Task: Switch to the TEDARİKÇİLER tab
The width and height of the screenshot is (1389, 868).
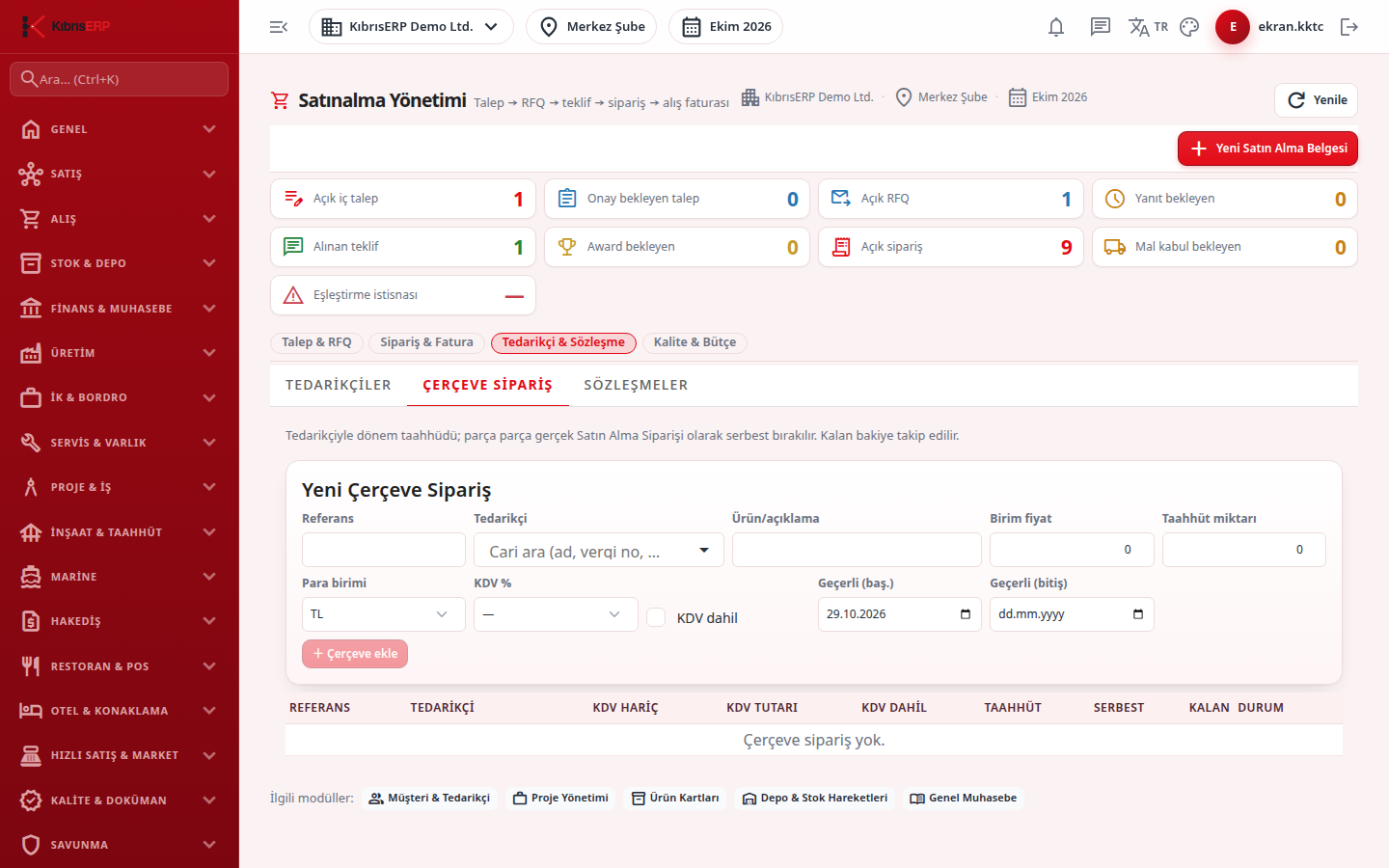Action: point(339,385)
